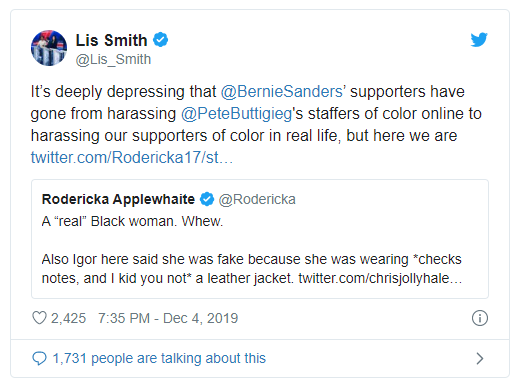This screenshot has width=516, height=387.
Task: Open Lis Smith's profile picture
Action: coord(49,48)
